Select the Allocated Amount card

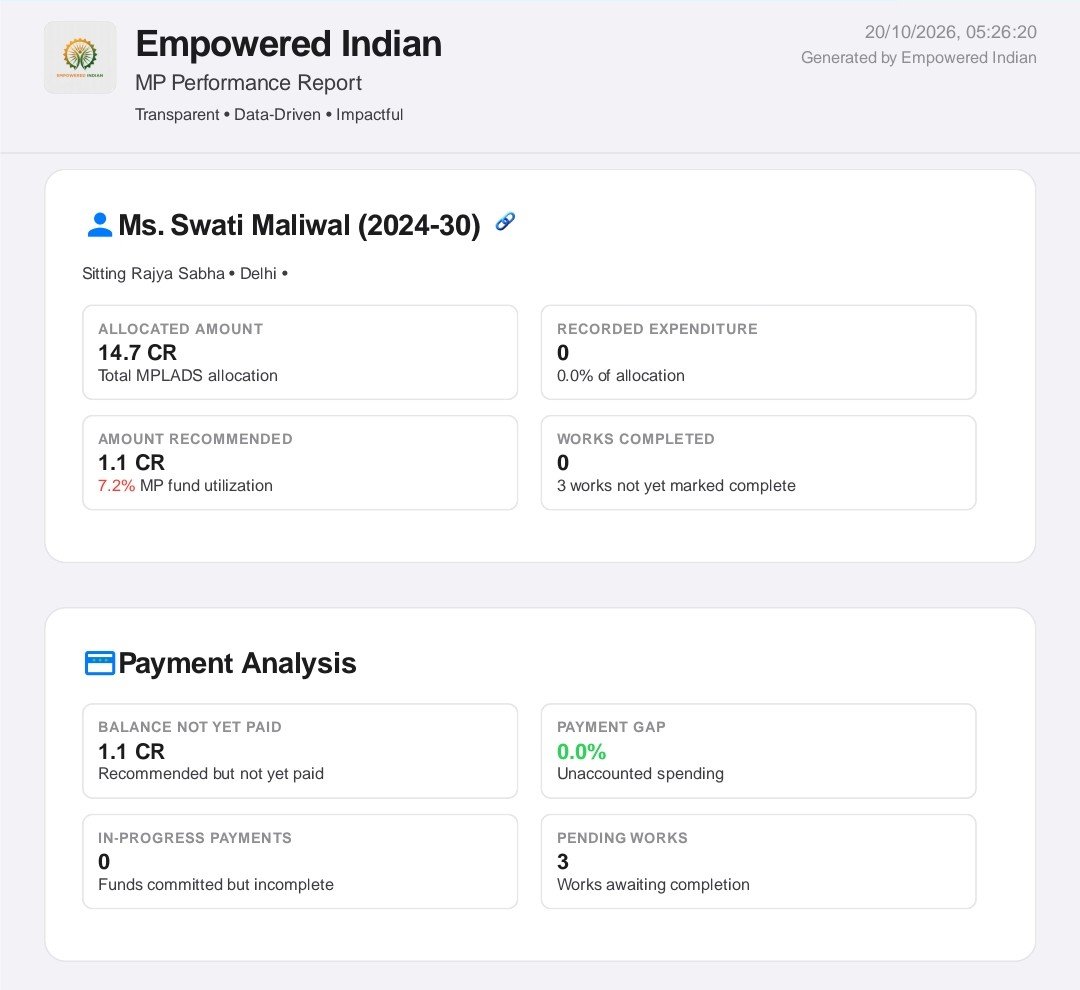(300, 352)
